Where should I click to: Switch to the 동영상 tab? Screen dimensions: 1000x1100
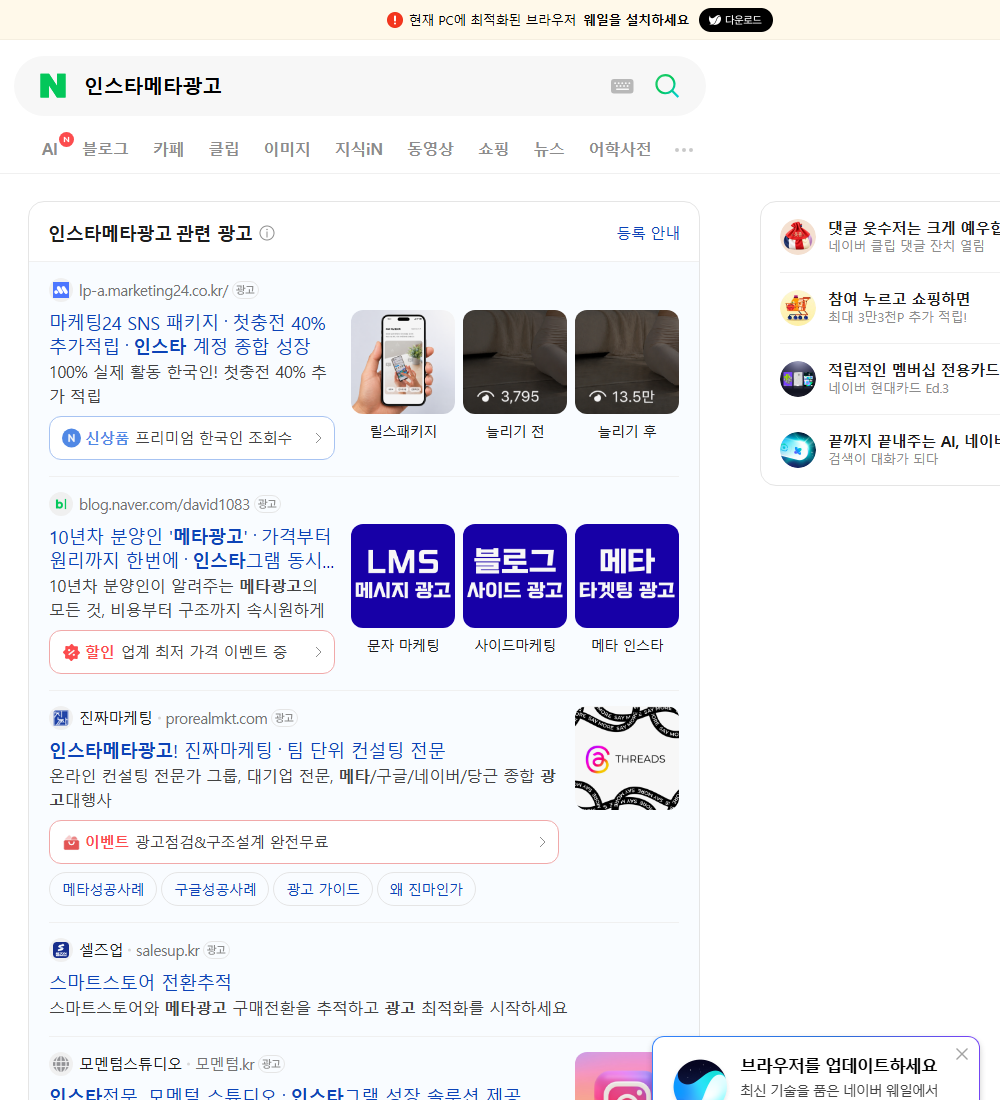430,149
